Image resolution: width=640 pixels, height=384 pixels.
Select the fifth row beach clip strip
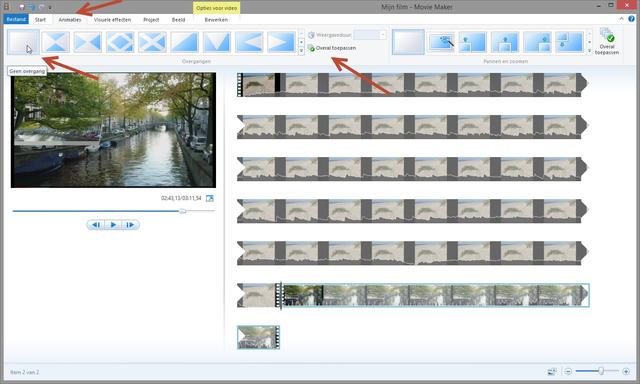(412, 253)
